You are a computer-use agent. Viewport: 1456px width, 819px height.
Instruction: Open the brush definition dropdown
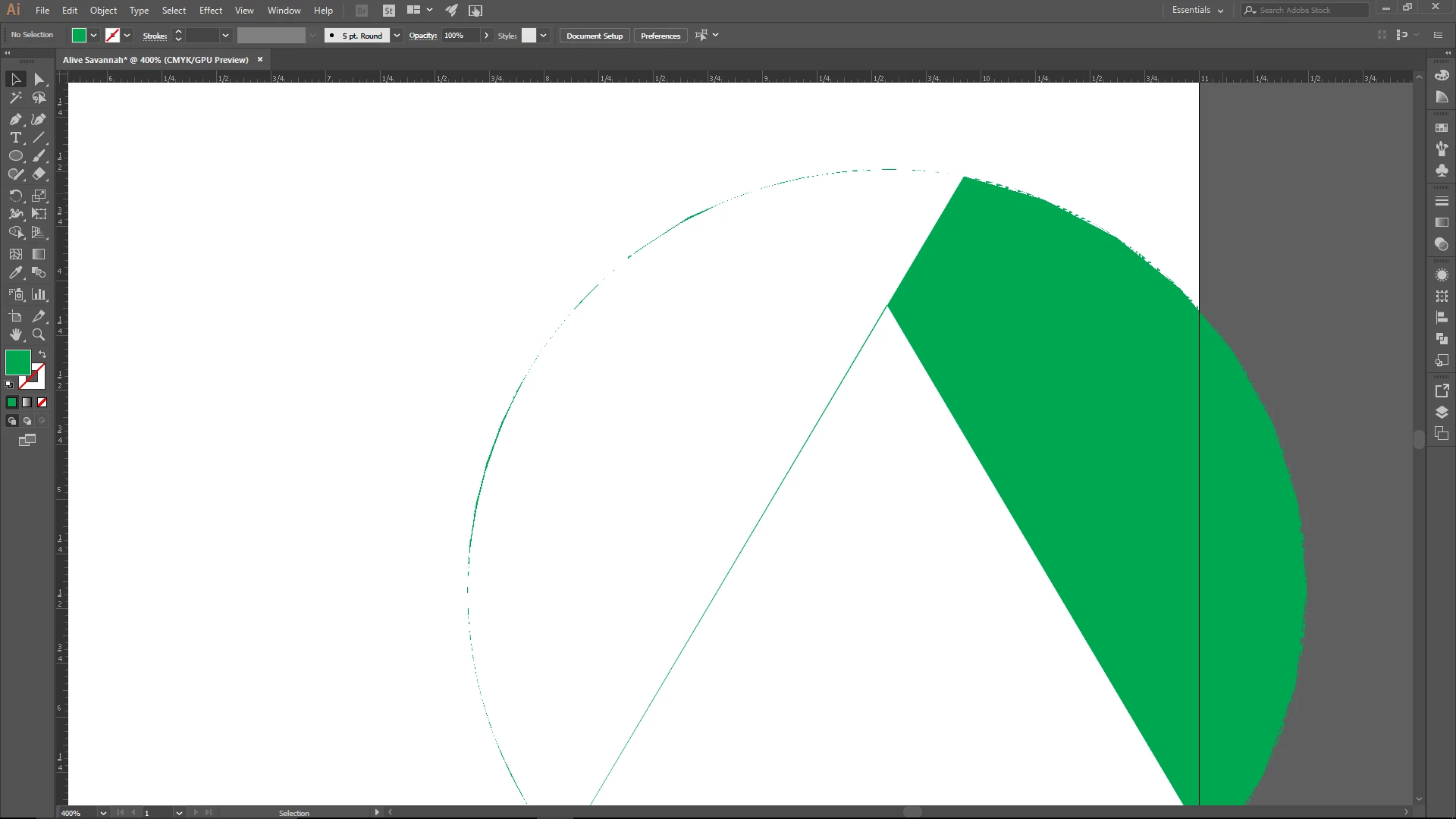pos(397,36)
